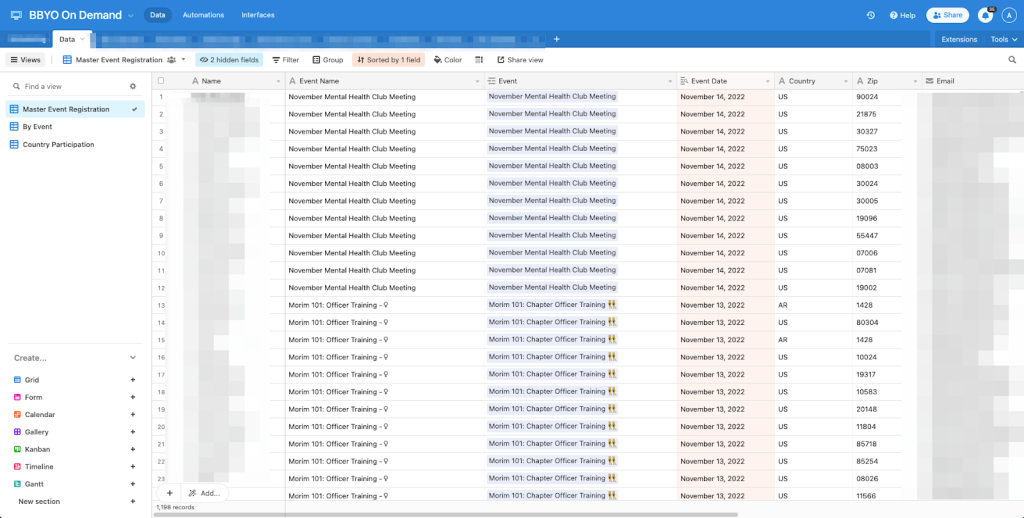Open the search magnifier in toolbar
Viewport: 1024px width, 518px height.
(1011, 60)
